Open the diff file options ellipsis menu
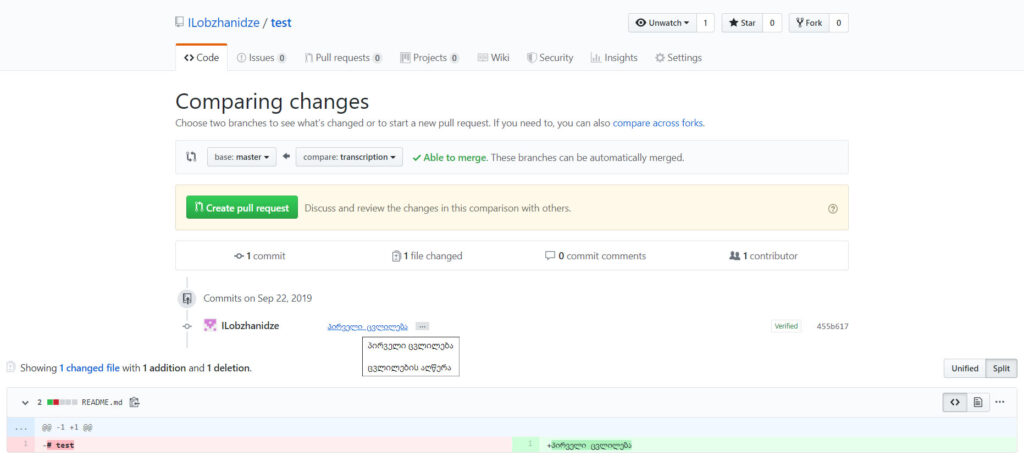This screenshot has width=1024, height=473. (1000, 402)
